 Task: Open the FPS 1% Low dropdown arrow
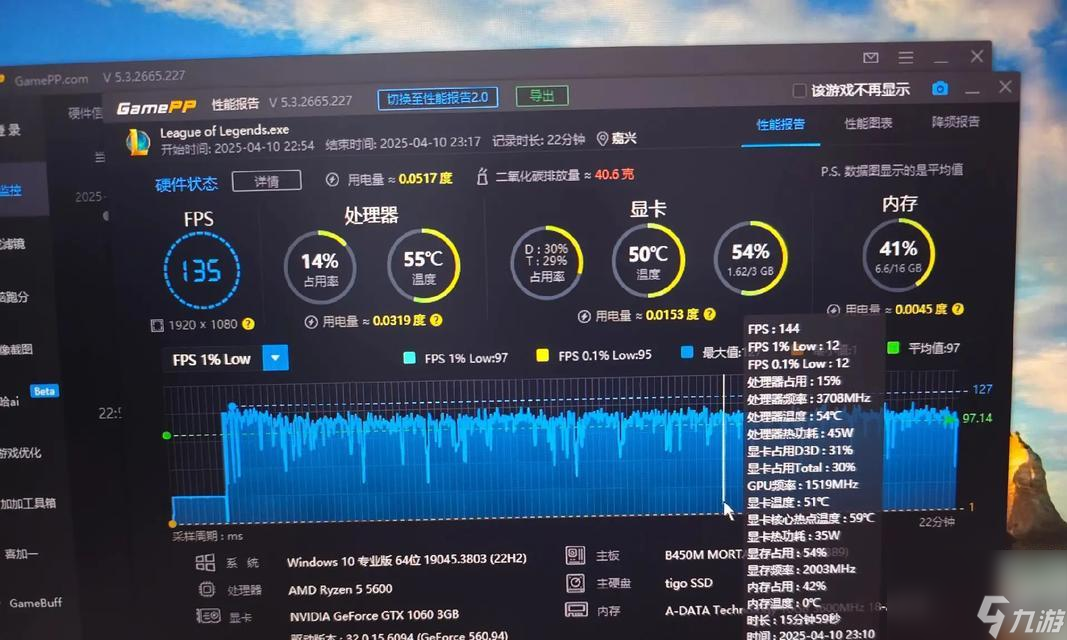pyautogui.click(x=275, y=358)
